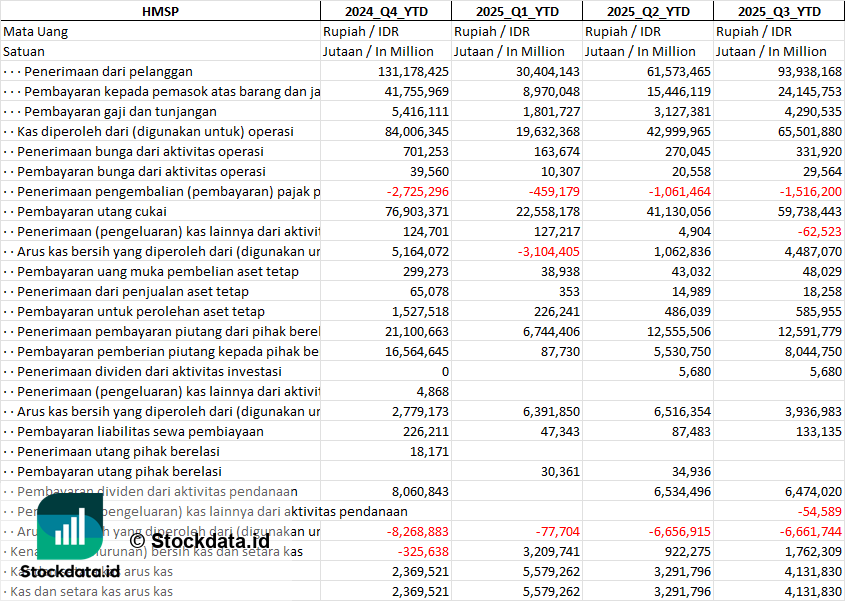Select value 701,253
The height and width of the screenshot is (601, 845).
click(426, 151)
